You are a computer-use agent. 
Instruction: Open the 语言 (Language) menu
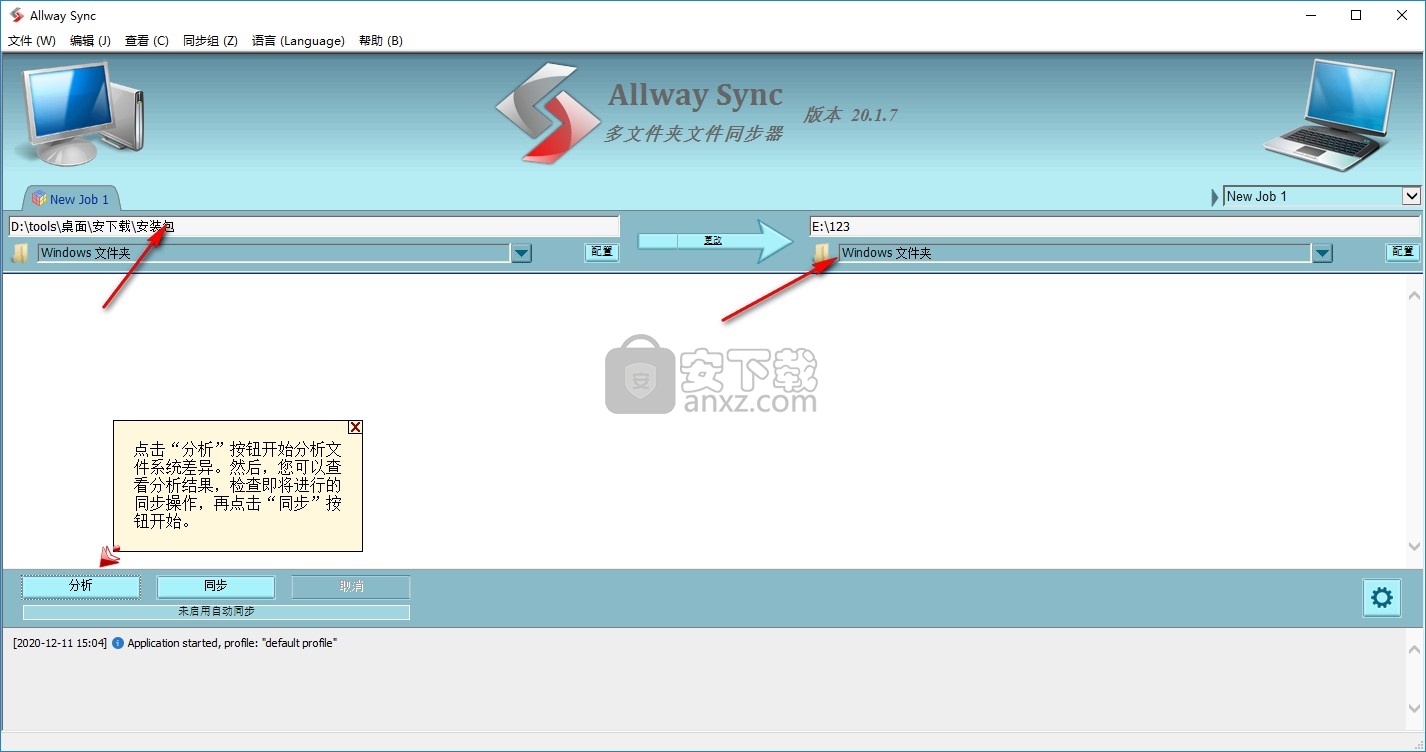click(298, 41)
